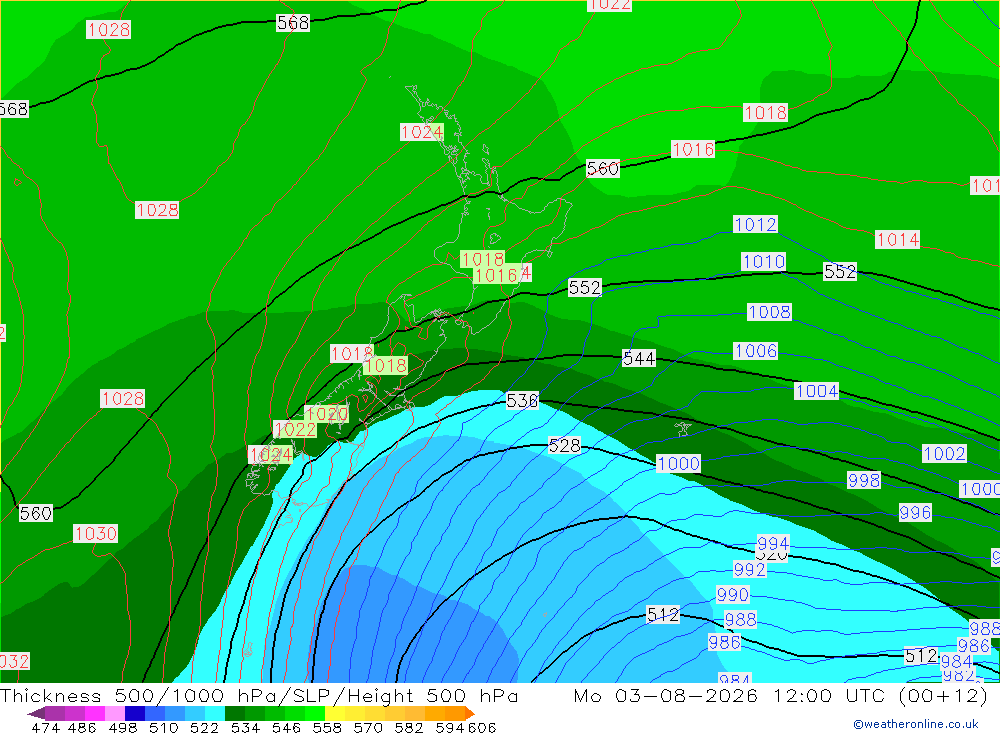Click the '510' legend scale value
This screenshot has width=1000, height=733.
[x=164, y=727]
